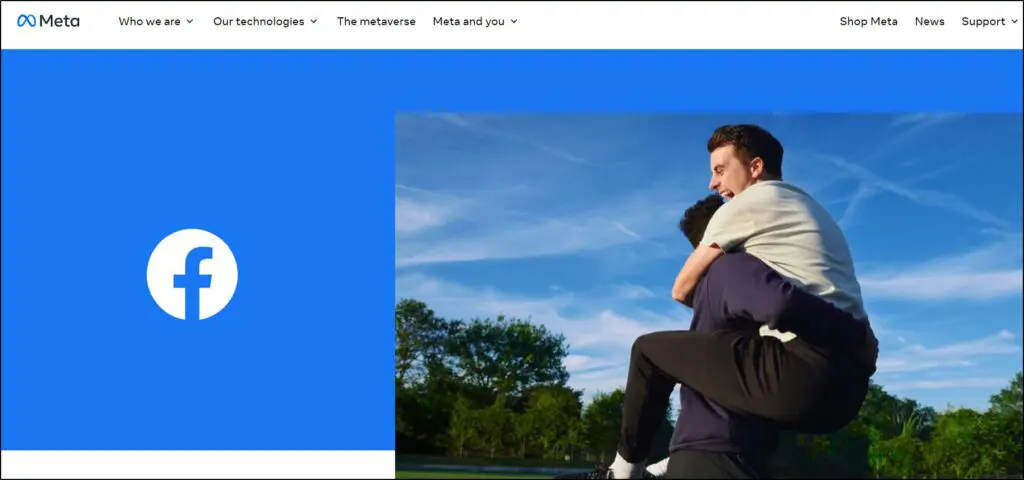Expand the chevron next to Meta and you
The height and width of the screenshot is (480, 1024).
[514, 22]
